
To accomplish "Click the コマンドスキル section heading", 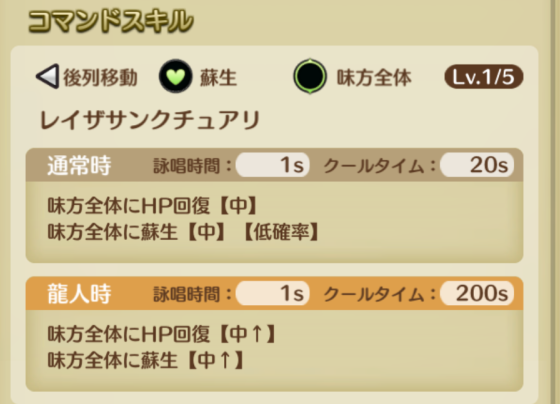I will click(x=111, y=21).
